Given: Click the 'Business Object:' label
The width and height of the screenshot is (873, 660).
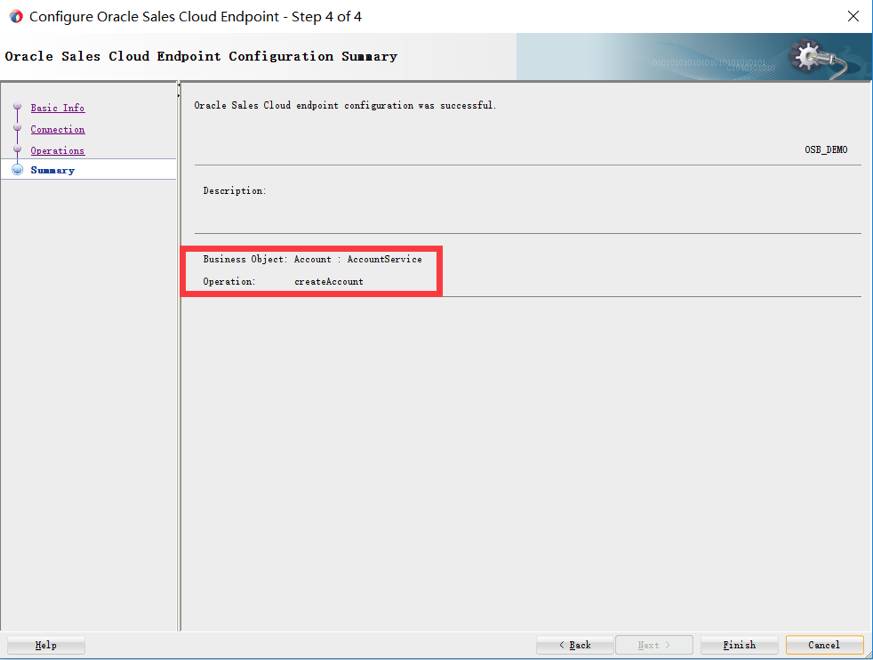Looking at the screenshot, I should coord(245,259).
